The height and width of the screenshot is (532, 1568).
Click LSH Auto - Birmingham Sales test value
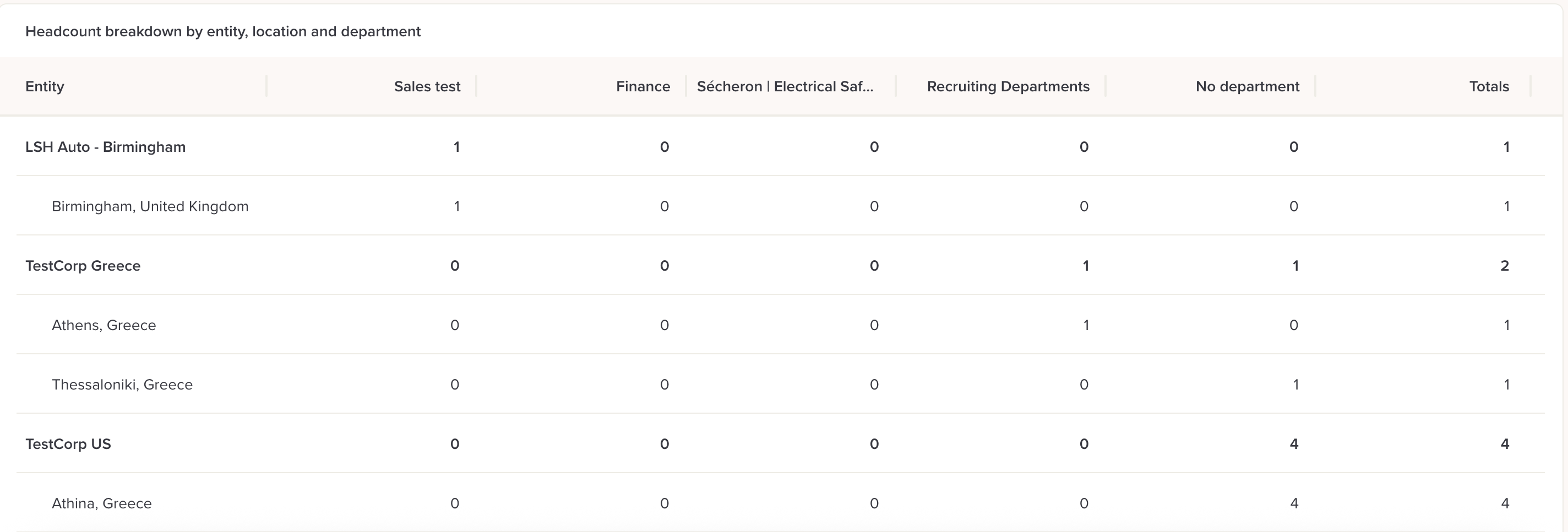click(456, 146)
